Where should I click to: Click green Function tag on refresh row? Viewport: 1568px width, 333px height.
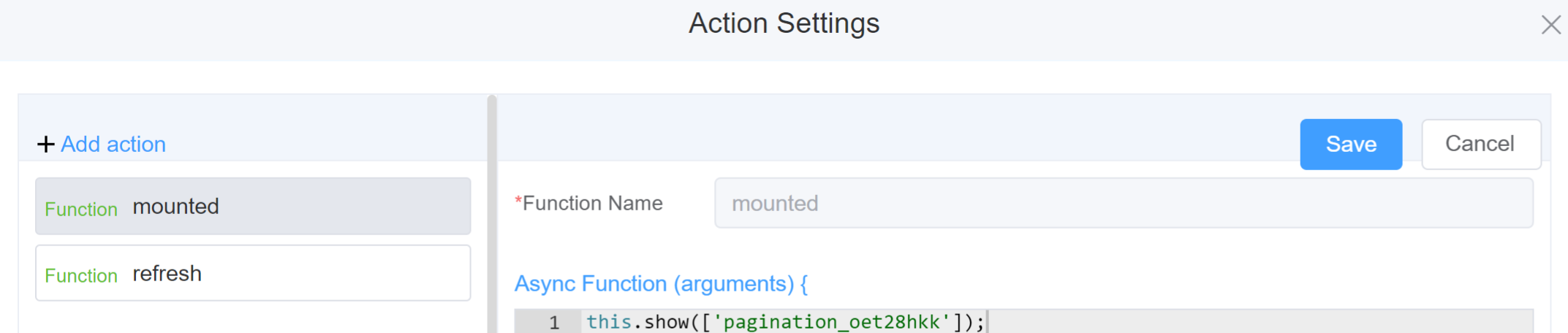click(81, 276)
